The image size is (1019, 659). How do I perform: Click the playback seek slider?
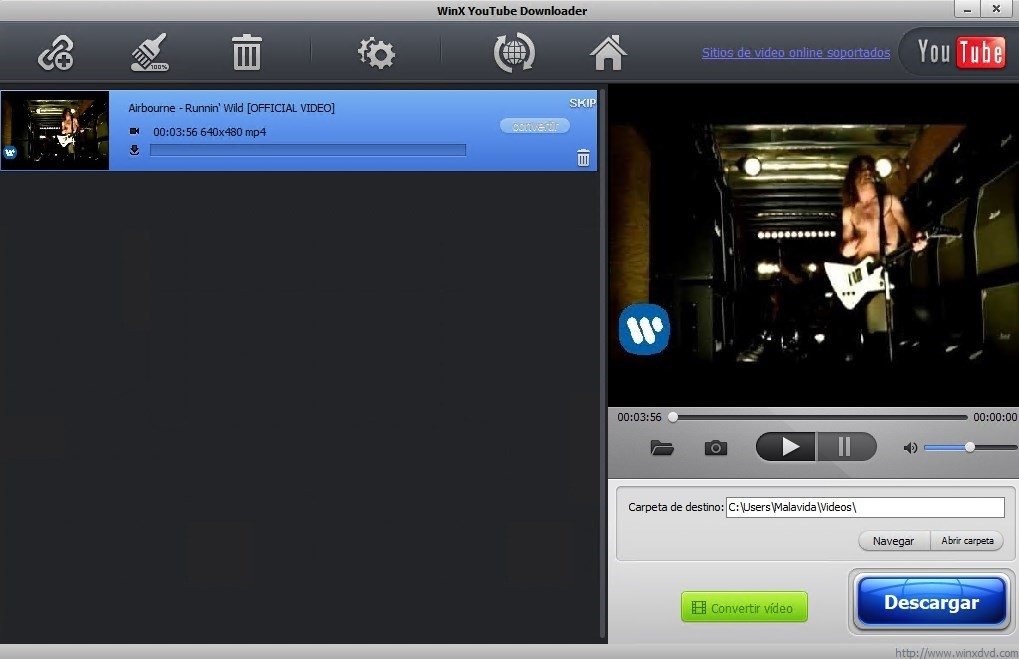pyautogui.click(x=820, y=417)
